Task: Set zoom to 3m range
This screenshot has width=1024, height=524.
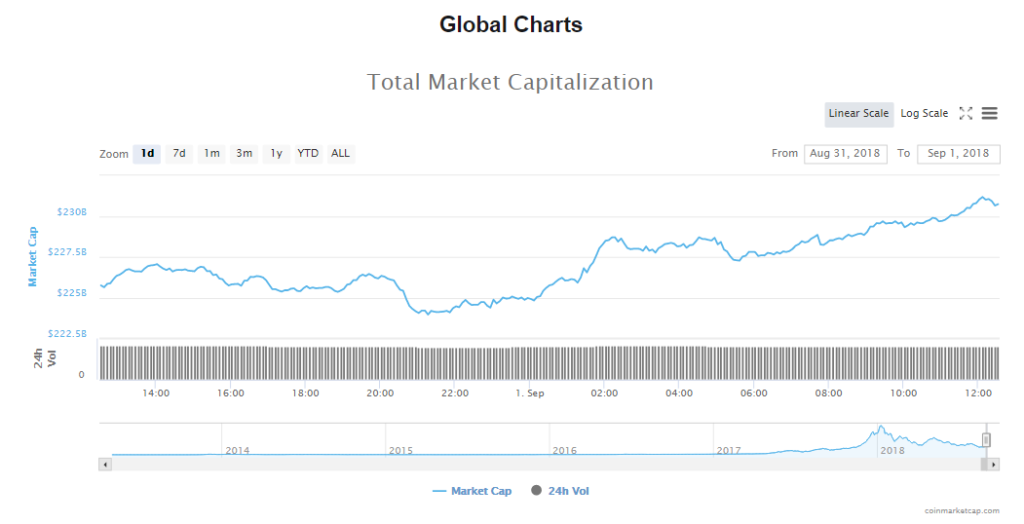Action: 244,154
